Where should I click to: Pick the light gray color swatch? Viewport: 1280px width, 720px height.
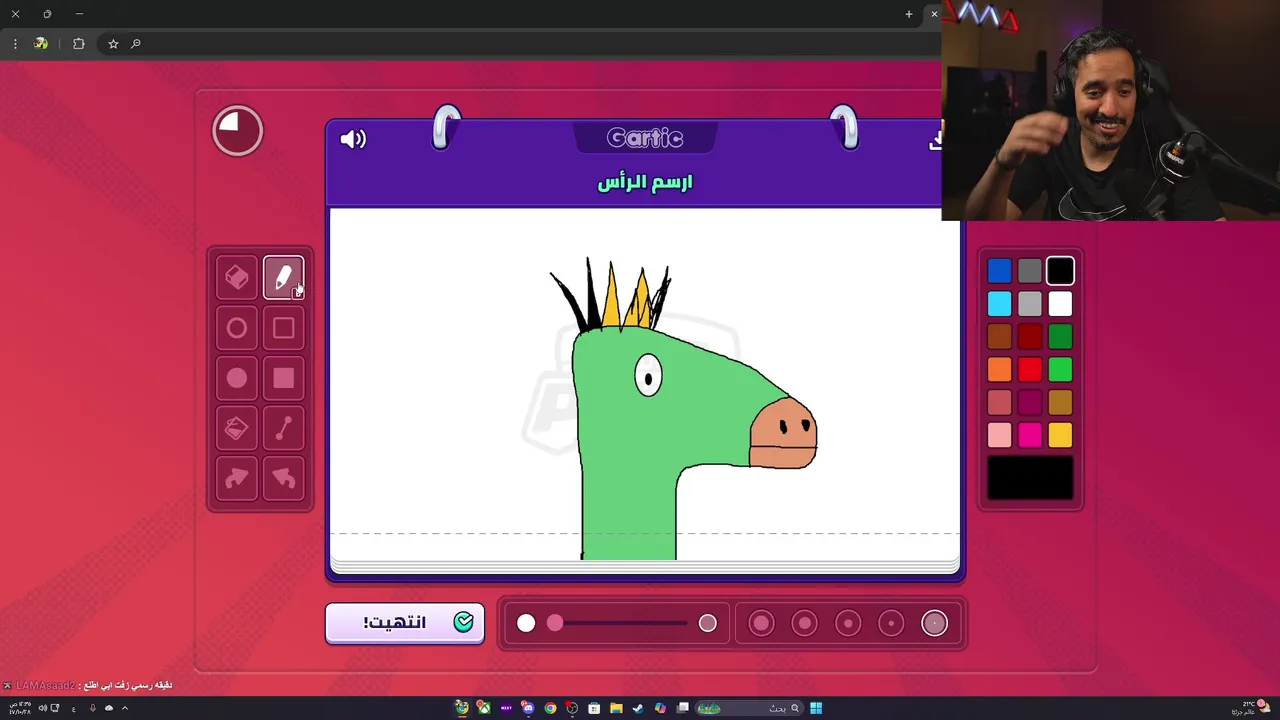point(1030,304)
